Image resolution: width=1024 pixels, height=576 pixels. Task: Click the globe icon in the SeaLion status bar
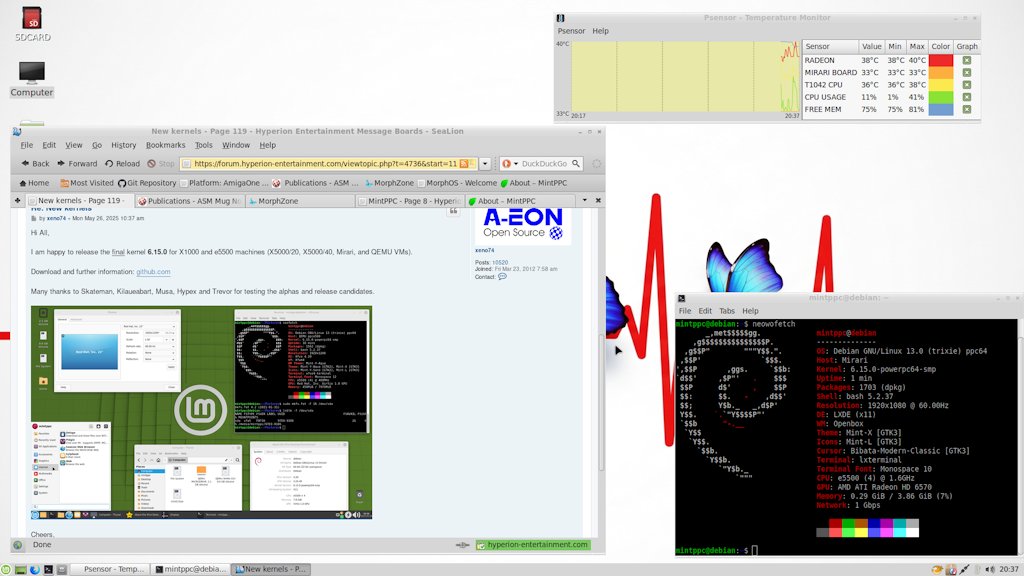pos(18,545)
